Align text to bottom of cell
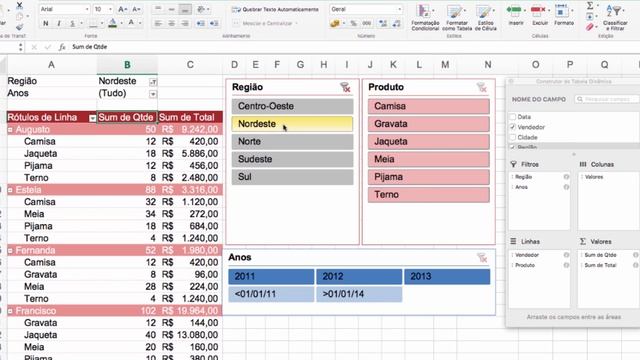This screenshot has width=640, height=360. (x=185, y=9)
